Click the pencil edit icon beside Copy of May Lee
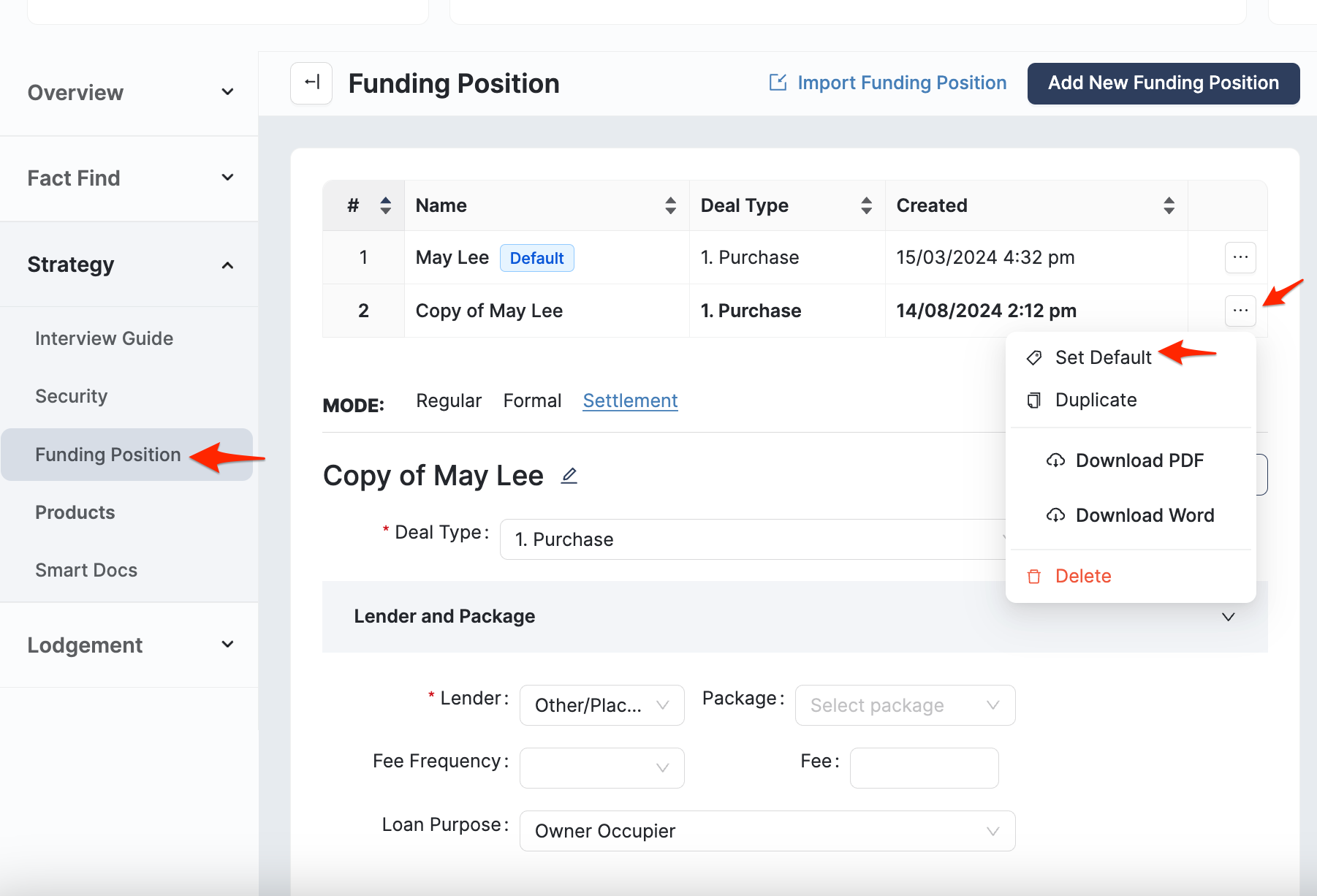 point(569,476)
